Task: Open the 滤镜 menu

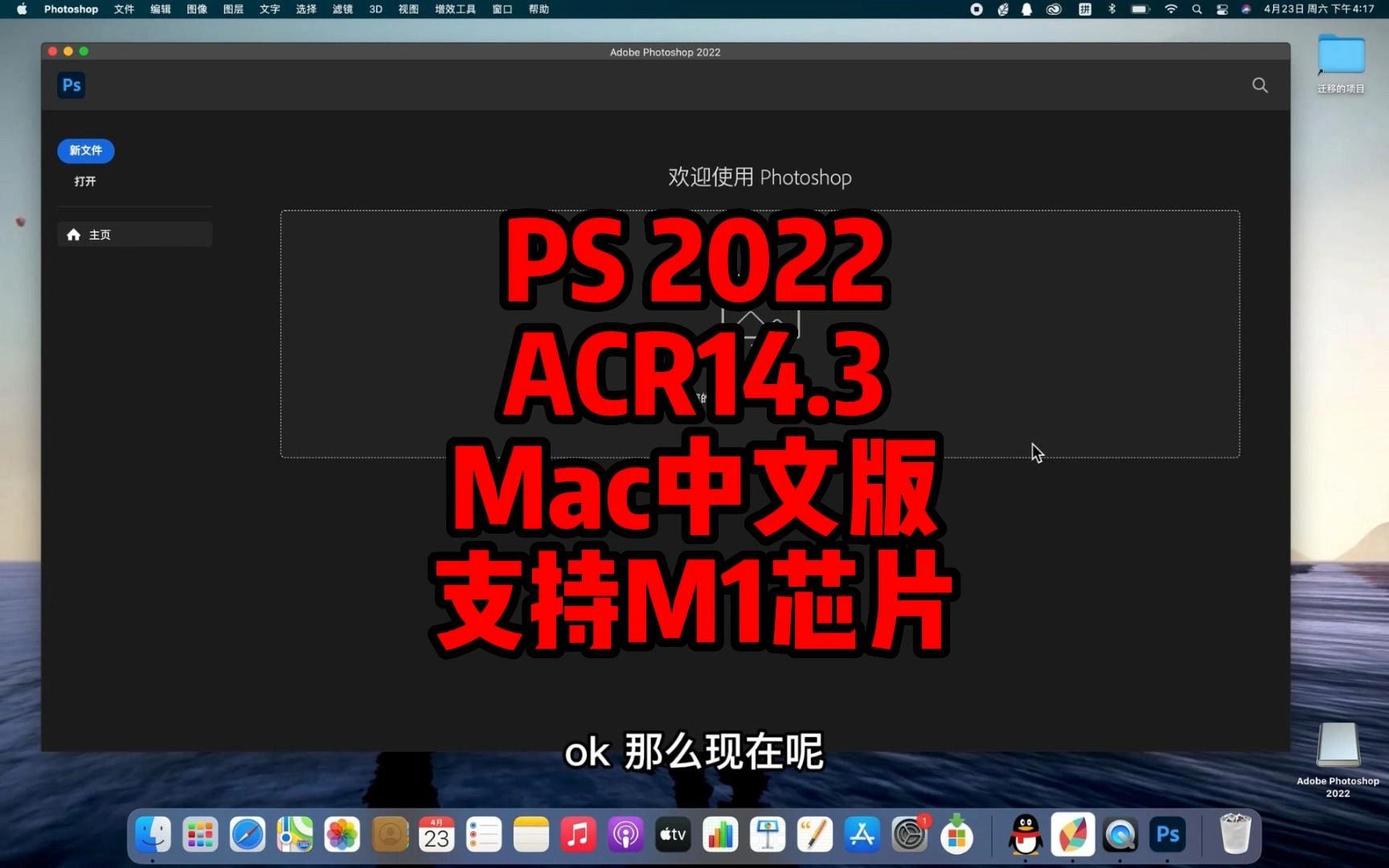Action: (342, 9)
